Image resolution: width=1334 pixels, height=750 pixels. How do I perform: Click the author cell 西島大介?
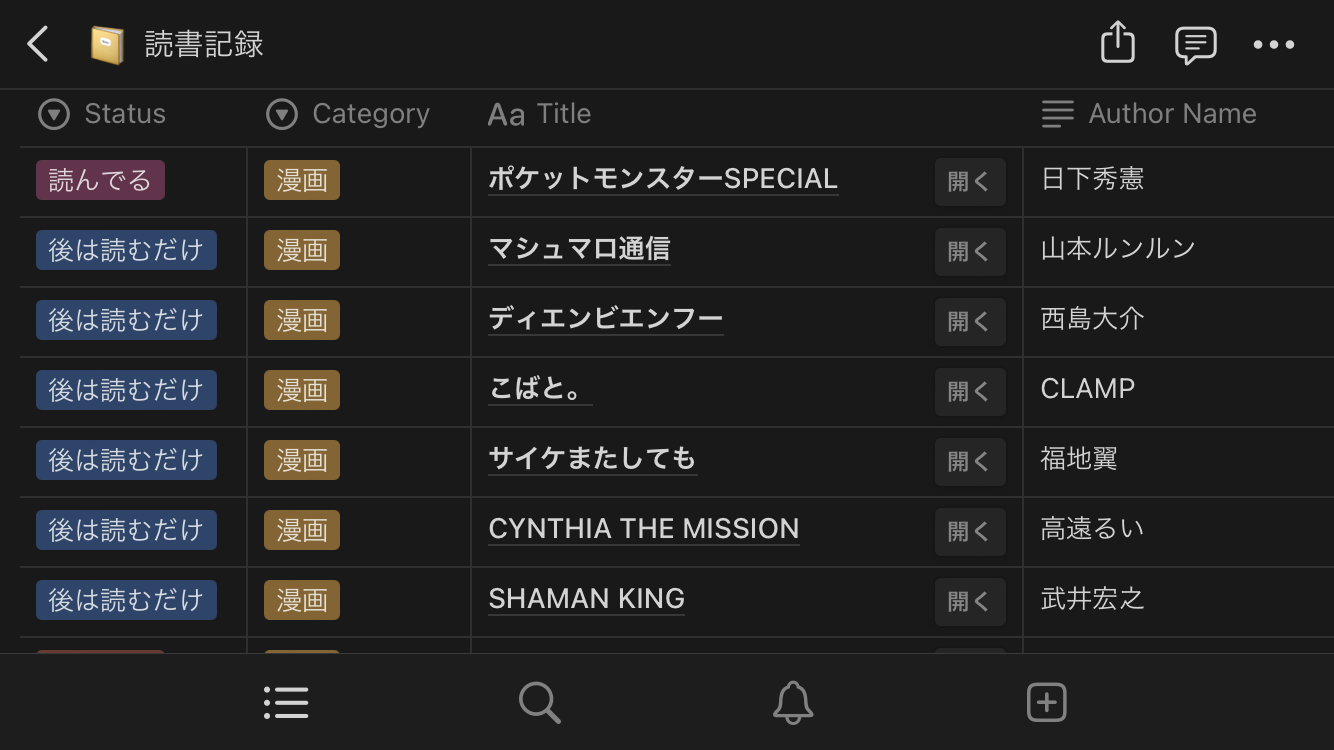[x=1092, y=319]
